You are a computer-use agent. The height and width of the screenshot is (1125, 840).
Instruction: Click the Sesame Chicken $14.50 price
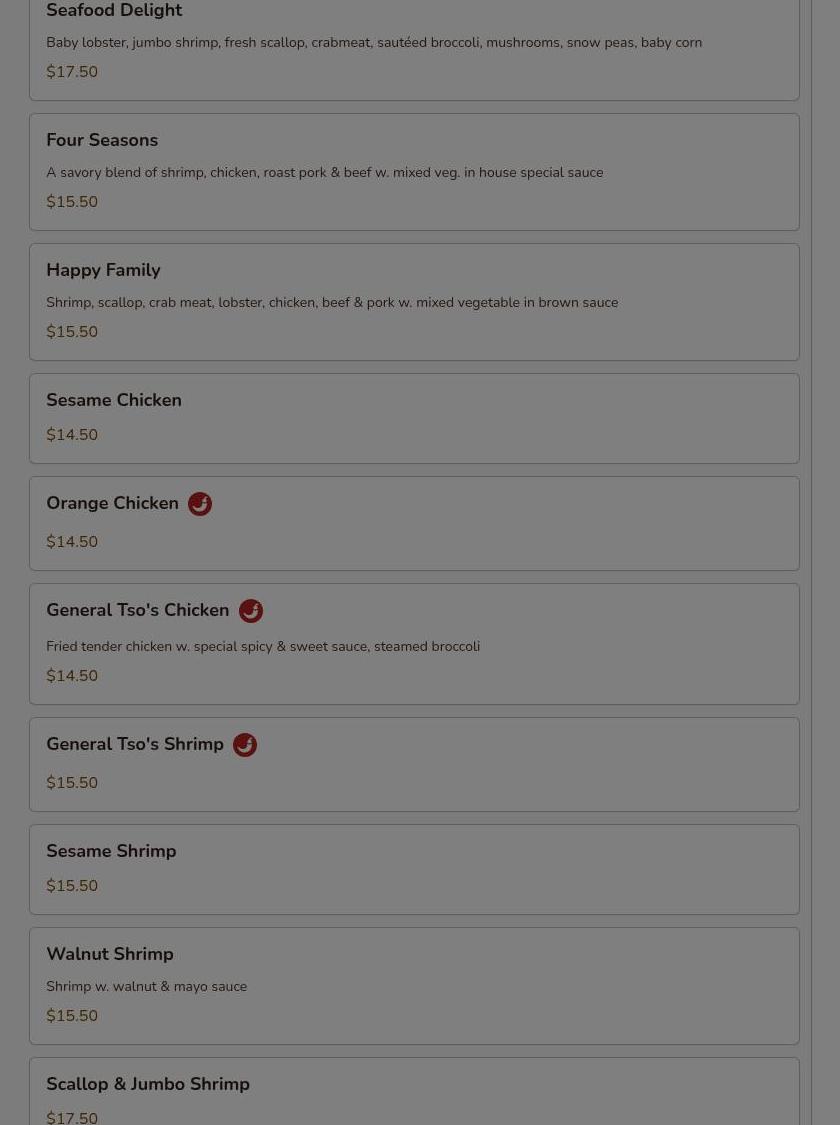click(x=72, y=435)
